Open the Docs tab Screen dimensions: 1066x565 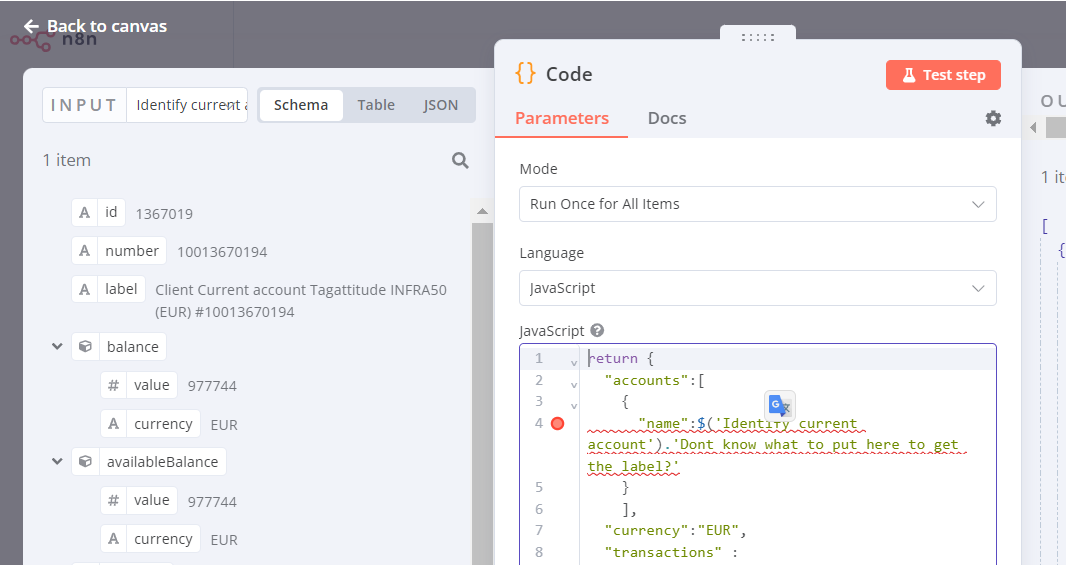pos(667,118)
